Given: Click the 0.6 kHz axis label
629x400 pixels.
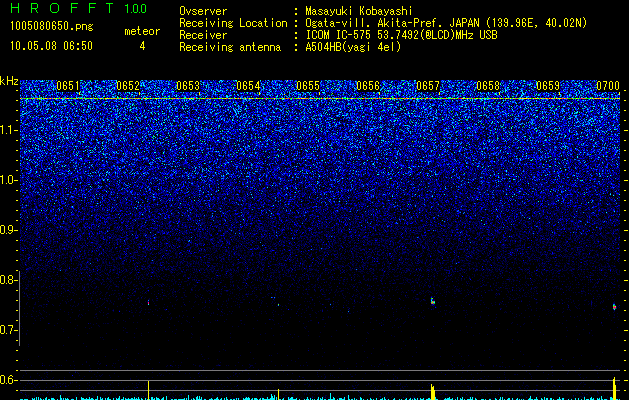Looking at the screenshot, I should [8, 380].
